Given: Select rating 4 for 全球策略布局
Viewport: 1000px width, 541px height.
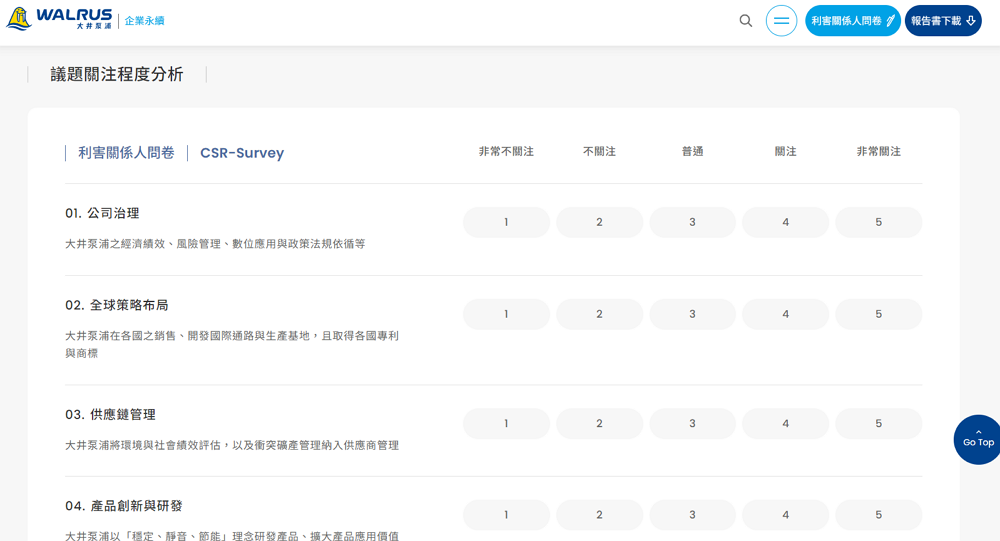Looking at the screenshot, I should [785, 314].
